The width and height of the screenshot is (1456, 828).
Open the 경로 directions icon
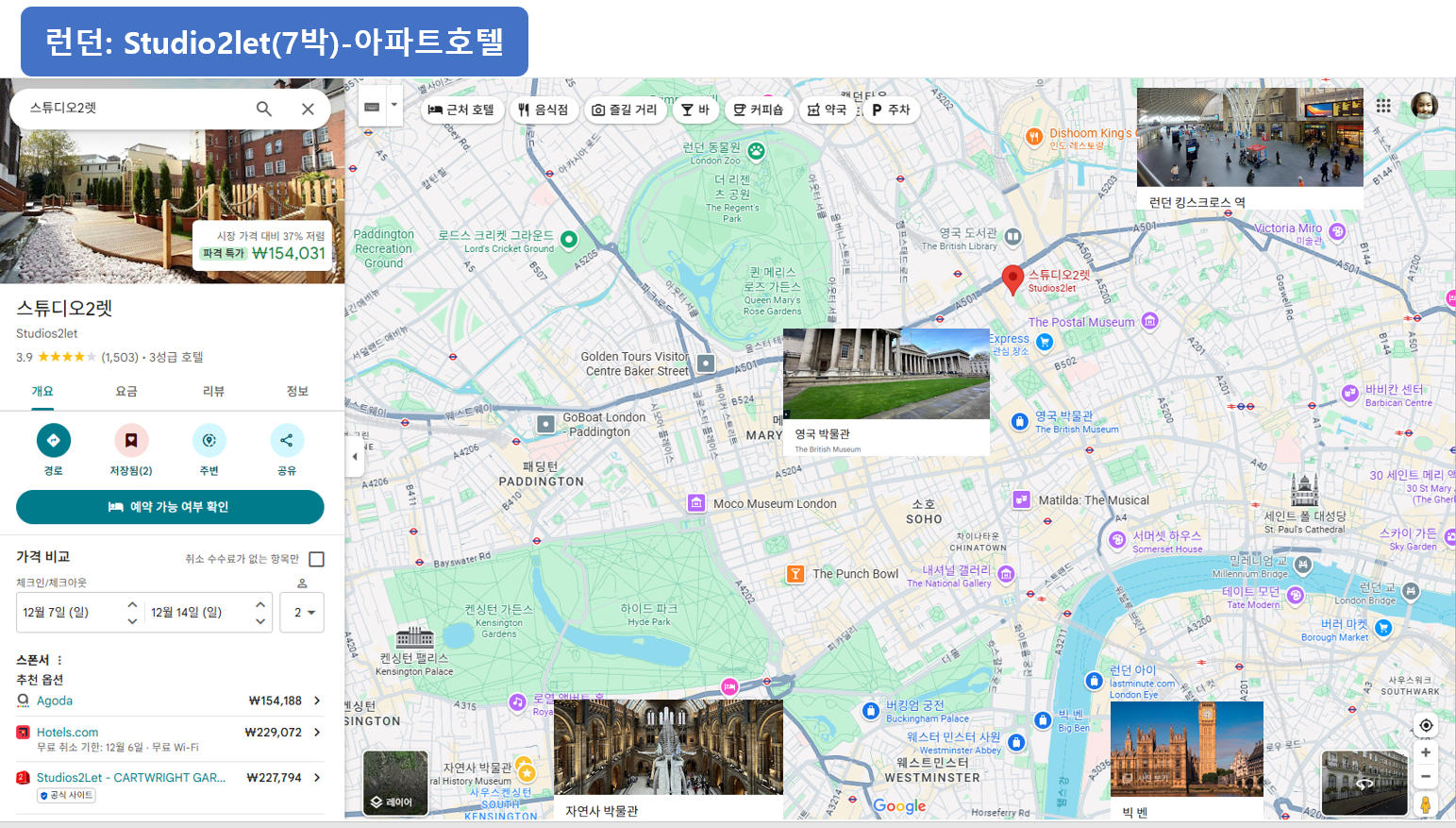(54, 440)
